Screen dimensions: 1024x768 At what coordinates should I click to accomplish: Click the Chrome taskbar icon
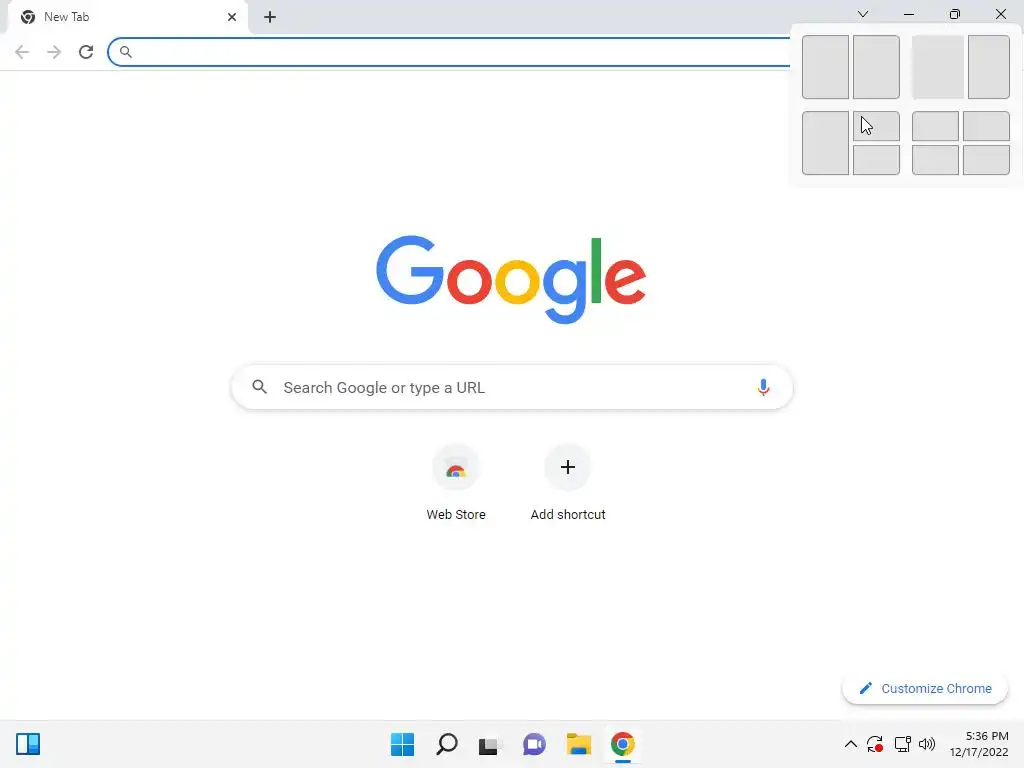click(x=623, y=744)
